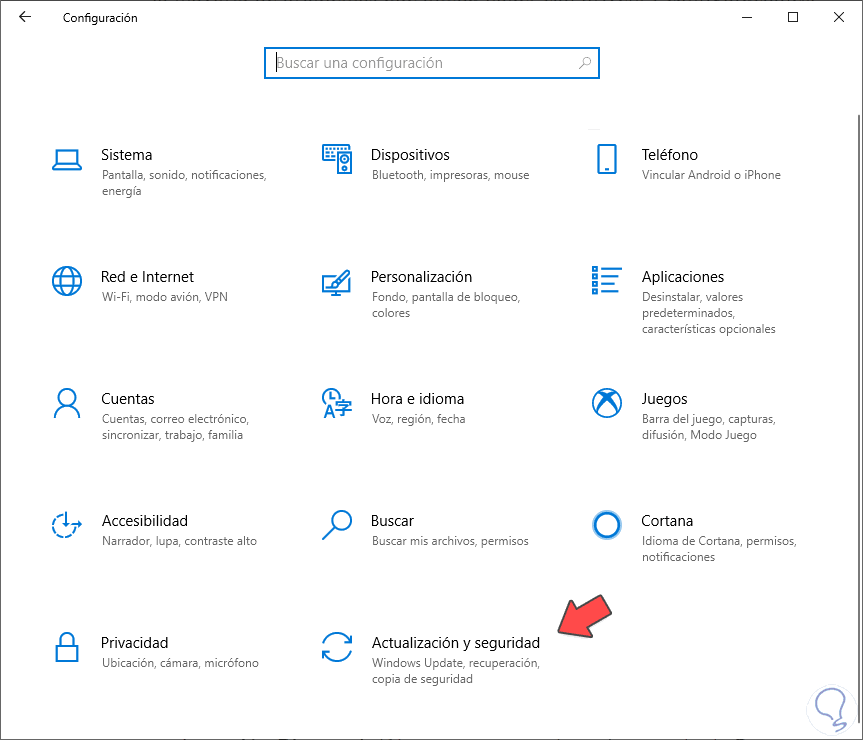
Task: Click 'Vincular Android o iPhone' description
Action: [x=711, y=175]
